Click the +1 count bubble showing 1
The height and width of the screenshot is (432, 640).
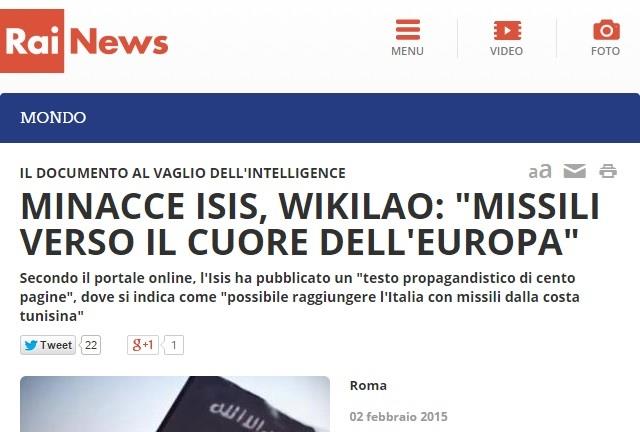[173, 345]
